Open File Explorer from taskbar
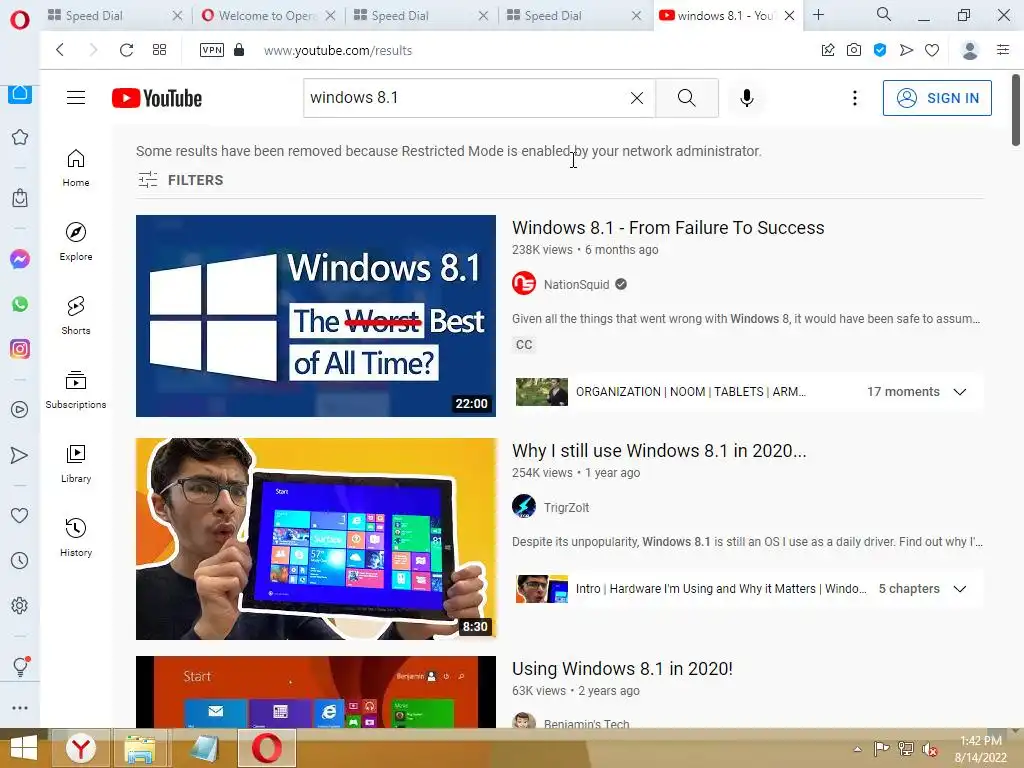 click(140, 748)
